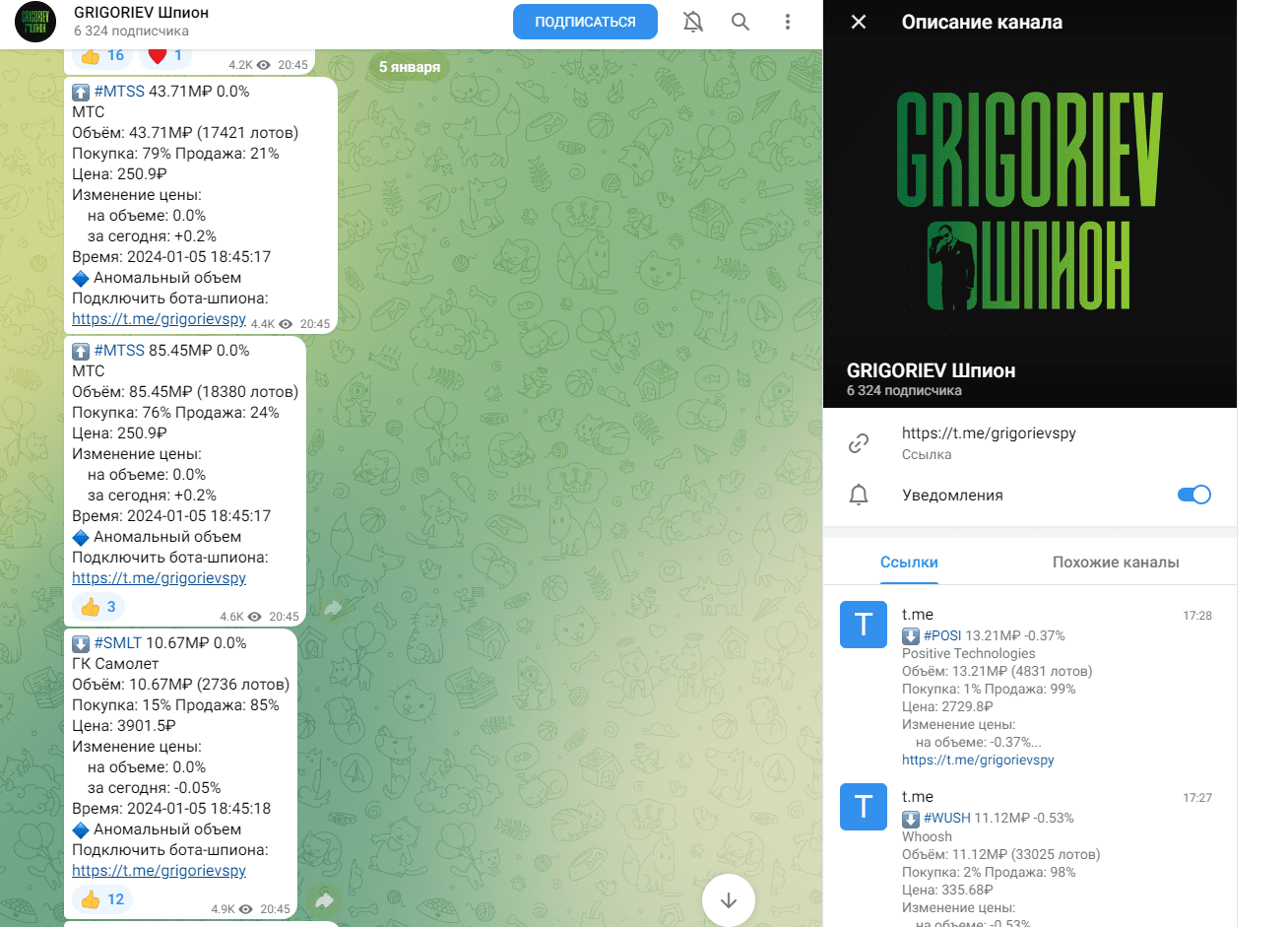Click the down-arrow icon next to #POSI
Viewport: 1288px width, 927px height.
coord(911,636)
